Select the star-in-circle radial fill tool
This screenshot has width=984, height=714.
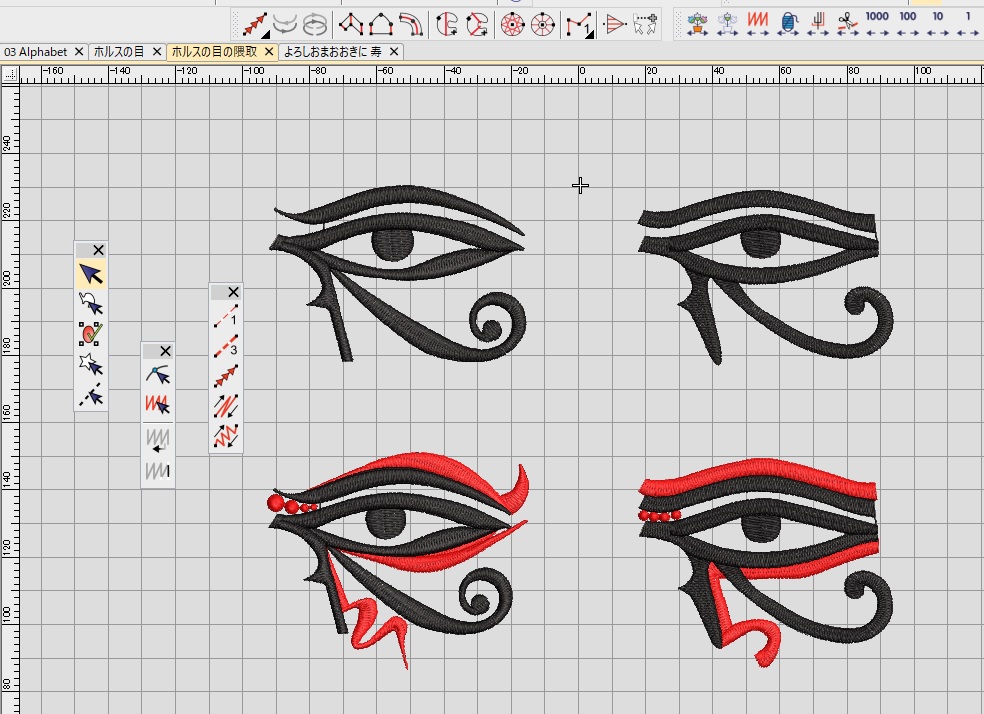coord(513,24)
